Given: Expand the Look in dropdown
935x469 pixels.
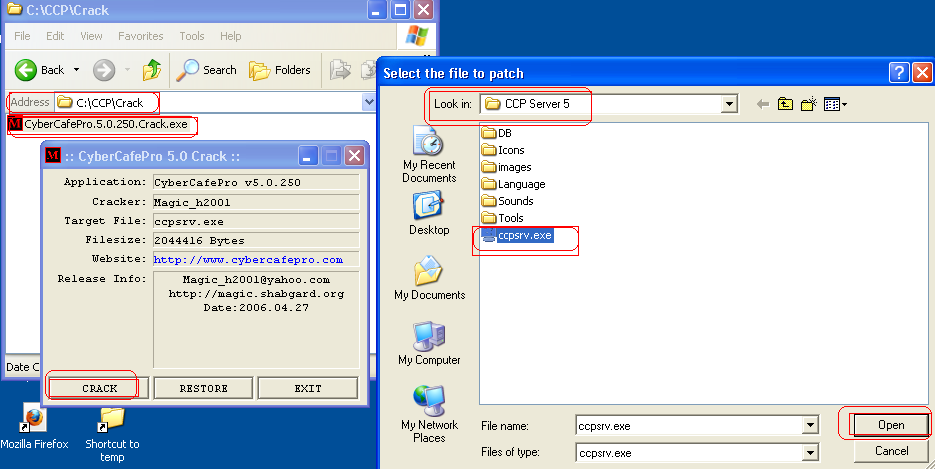Looking at the screenshot, I should 729,104.
